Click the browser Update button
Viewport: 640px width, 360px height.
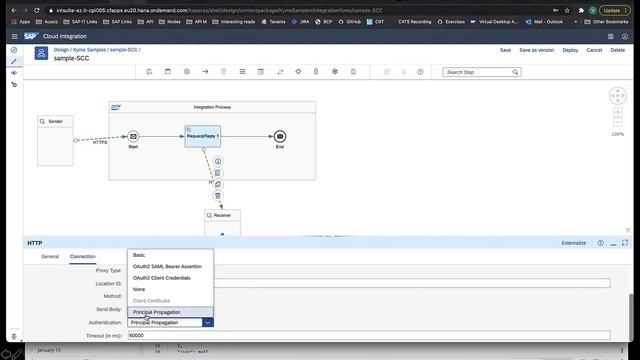click(614, 11)
